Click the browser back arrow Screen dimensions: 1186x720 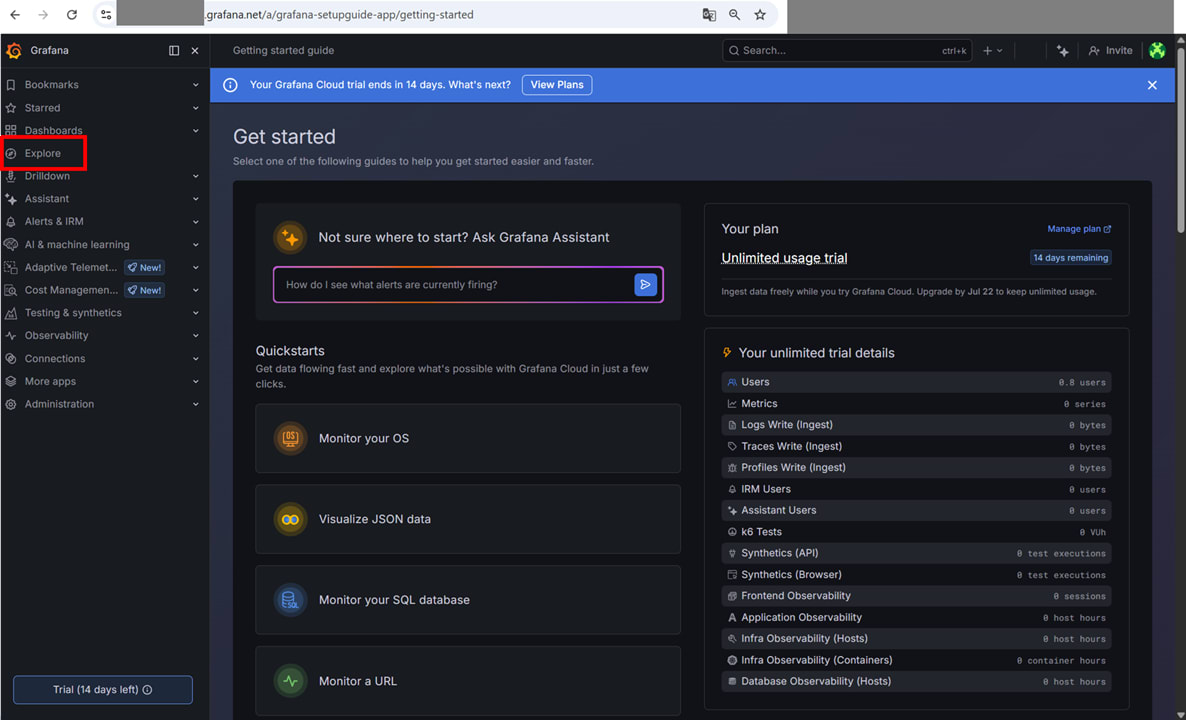15,14
